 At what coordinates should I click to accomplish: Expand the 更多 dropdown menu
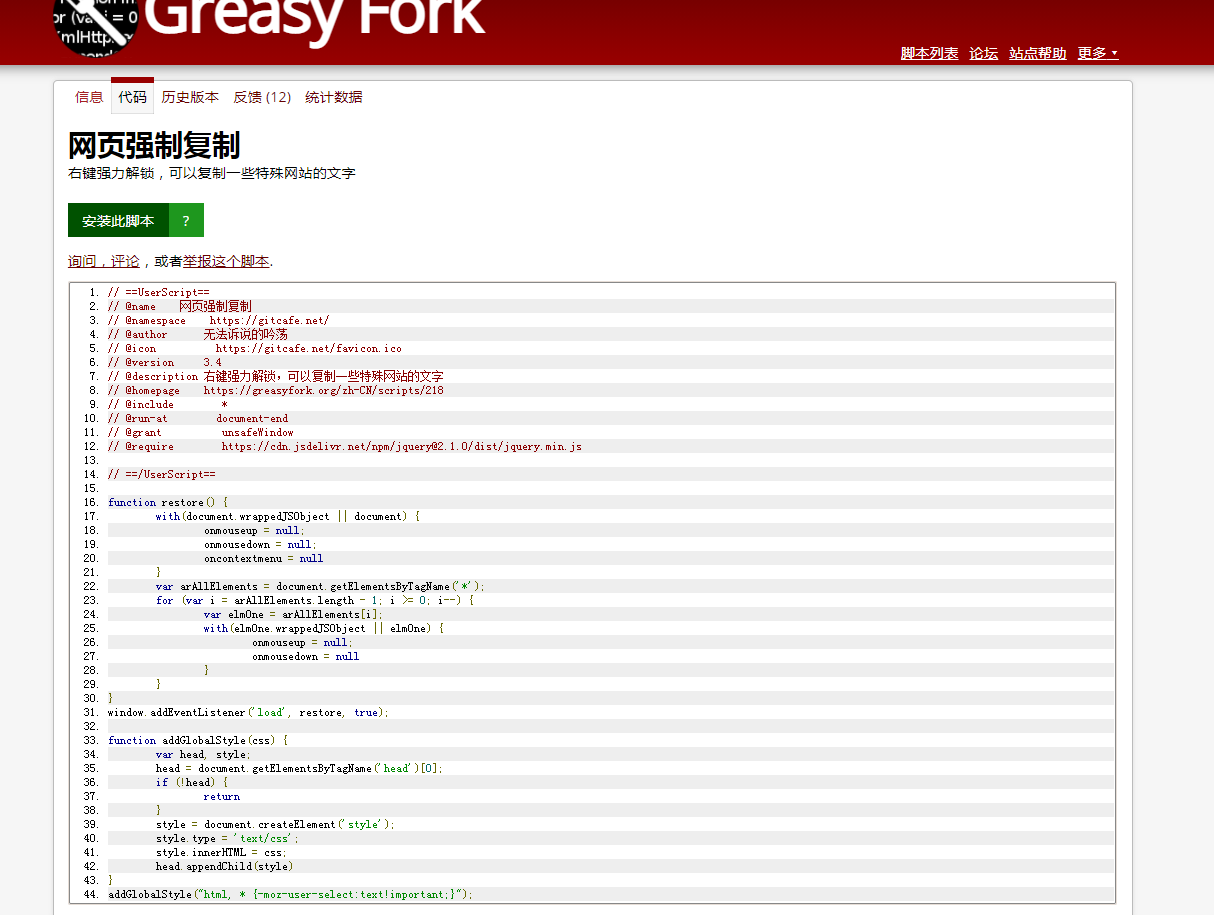click(x=1098, y=54)
